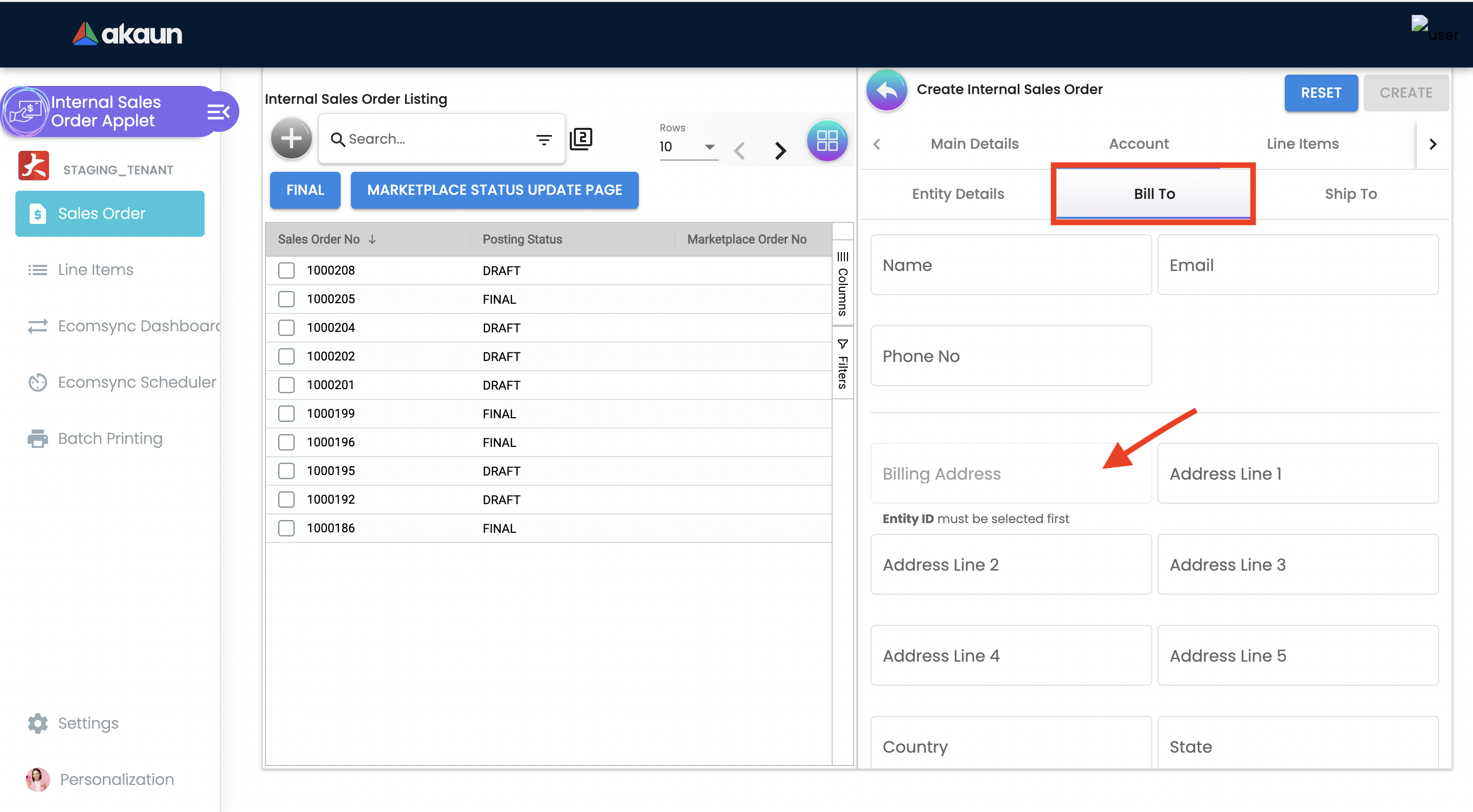Select checkbox for sales order 1000199
This screenshot has height=812, width=1473.
click(286, 414)
